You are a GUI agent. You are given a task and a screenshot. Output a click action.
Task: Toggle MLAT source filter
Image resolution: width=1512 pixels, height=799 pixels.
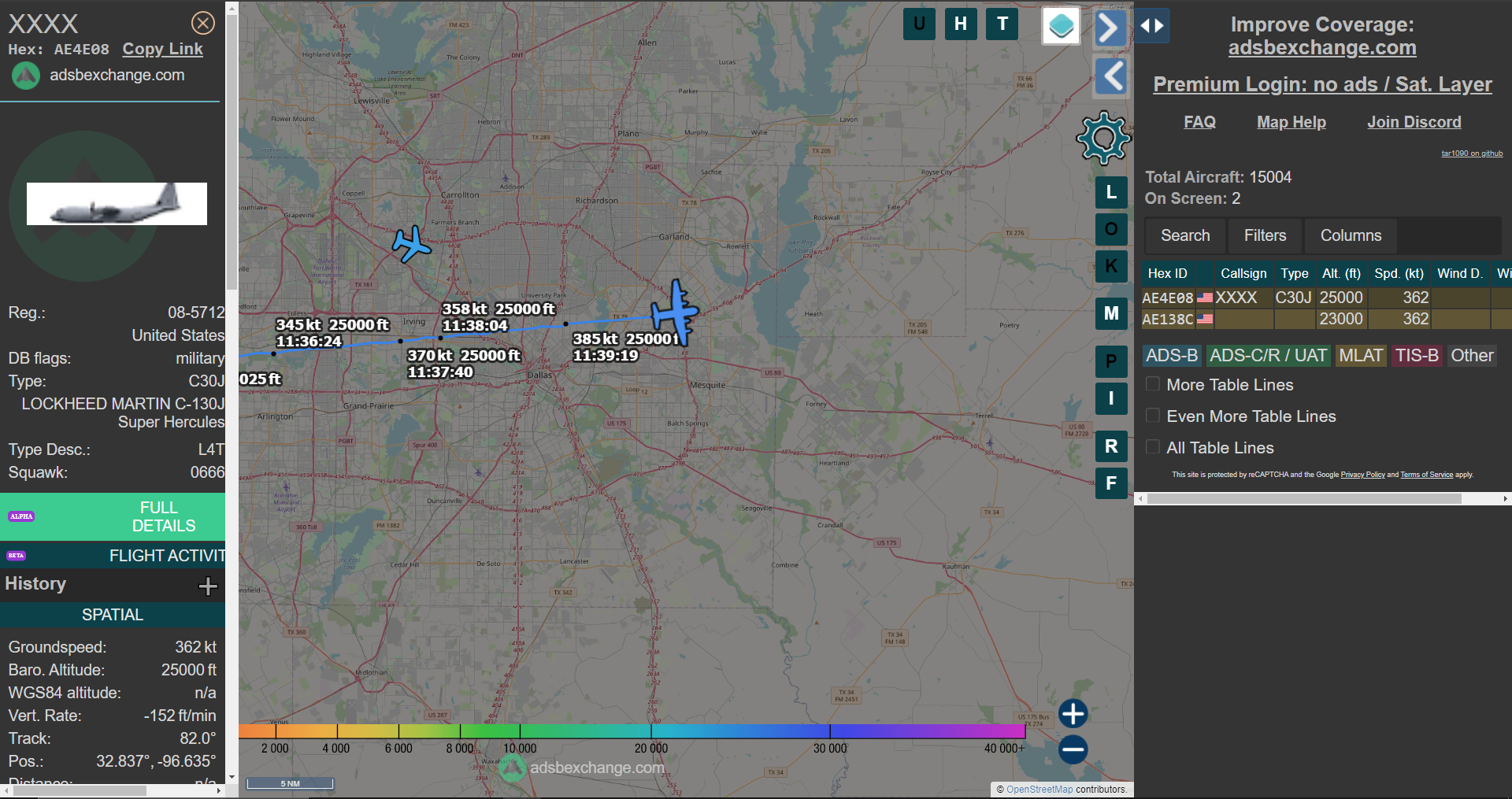coord(1361,356)
